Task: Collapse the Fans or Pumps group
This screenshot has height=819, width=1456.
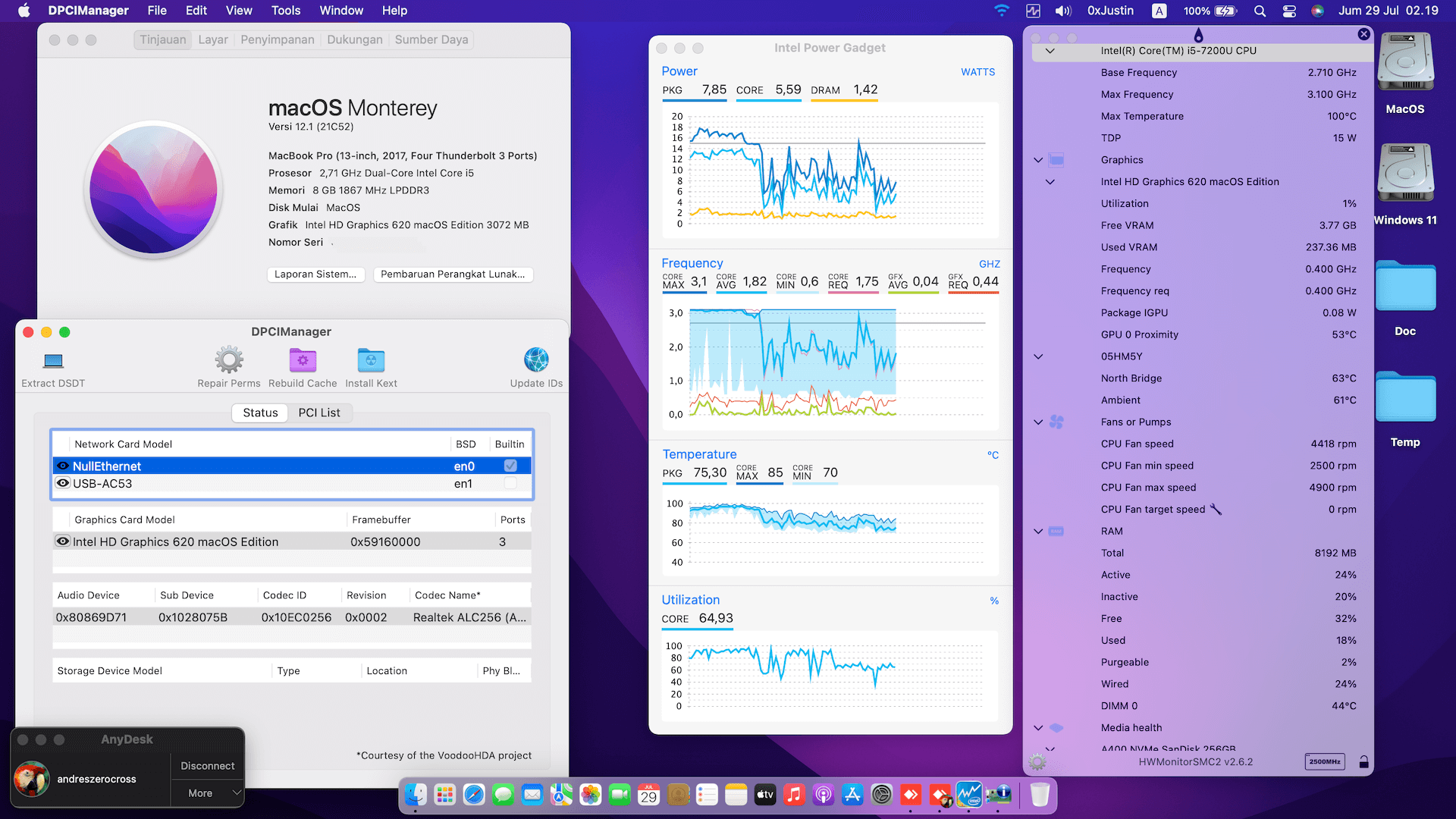Action: click(x=1038, y=422)
